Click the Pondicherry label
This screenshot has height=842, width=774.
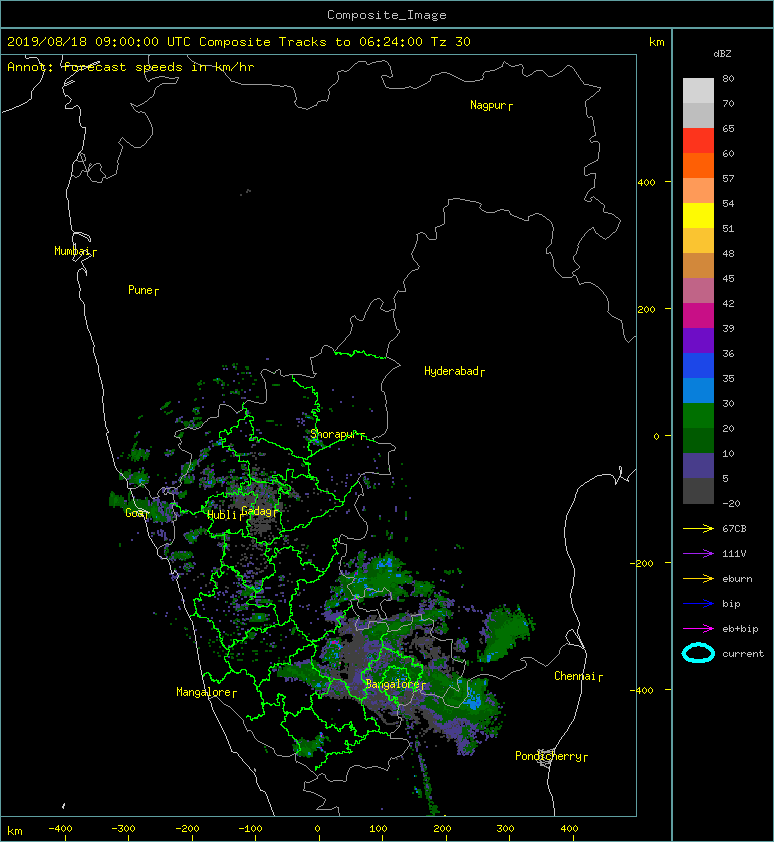pos(548,756)
